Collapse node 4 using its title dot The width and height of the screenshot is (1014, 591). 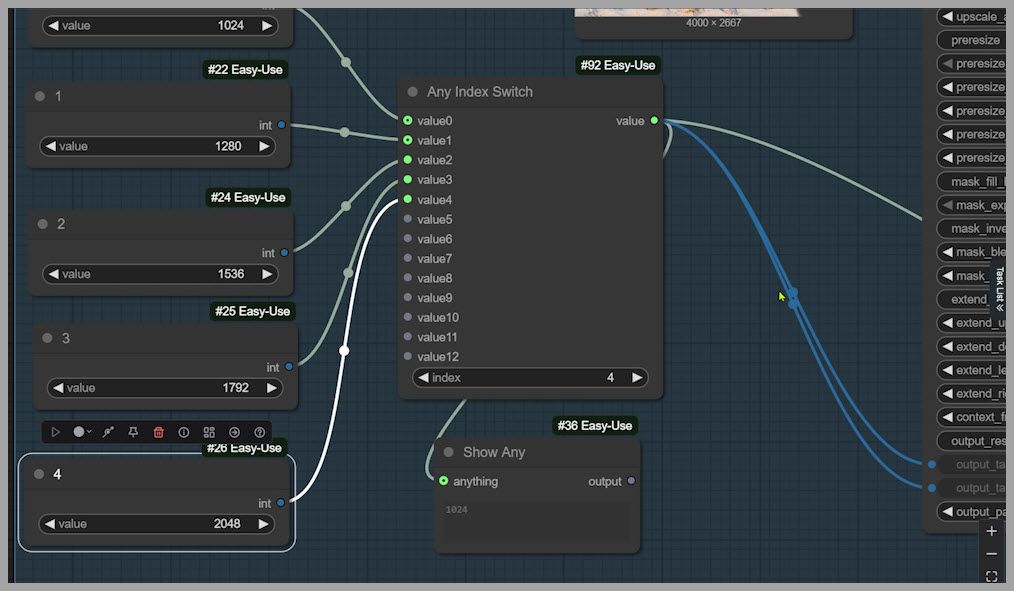[x=39, y=474]
